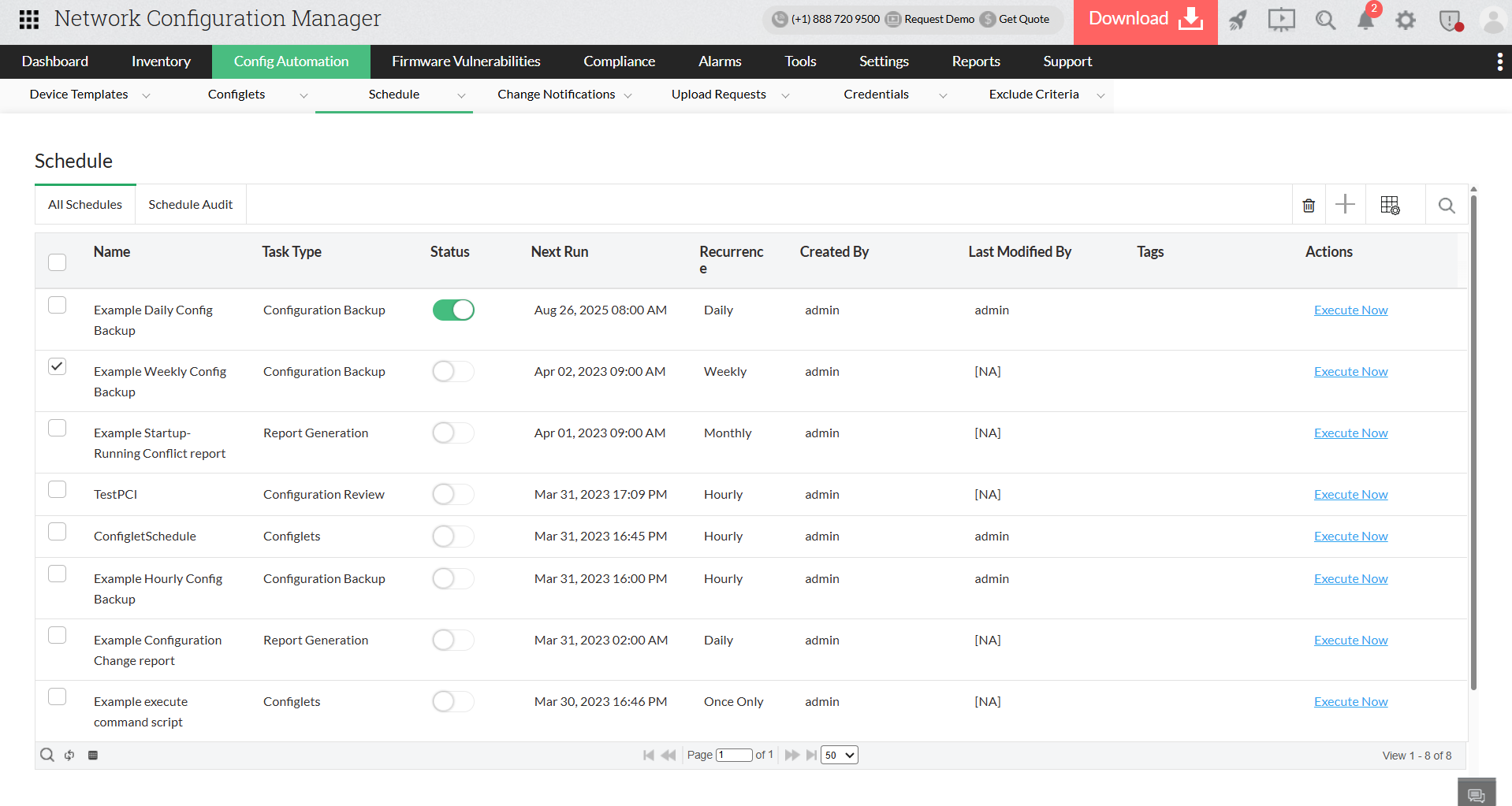Click the red Download button

[1143, 17]
